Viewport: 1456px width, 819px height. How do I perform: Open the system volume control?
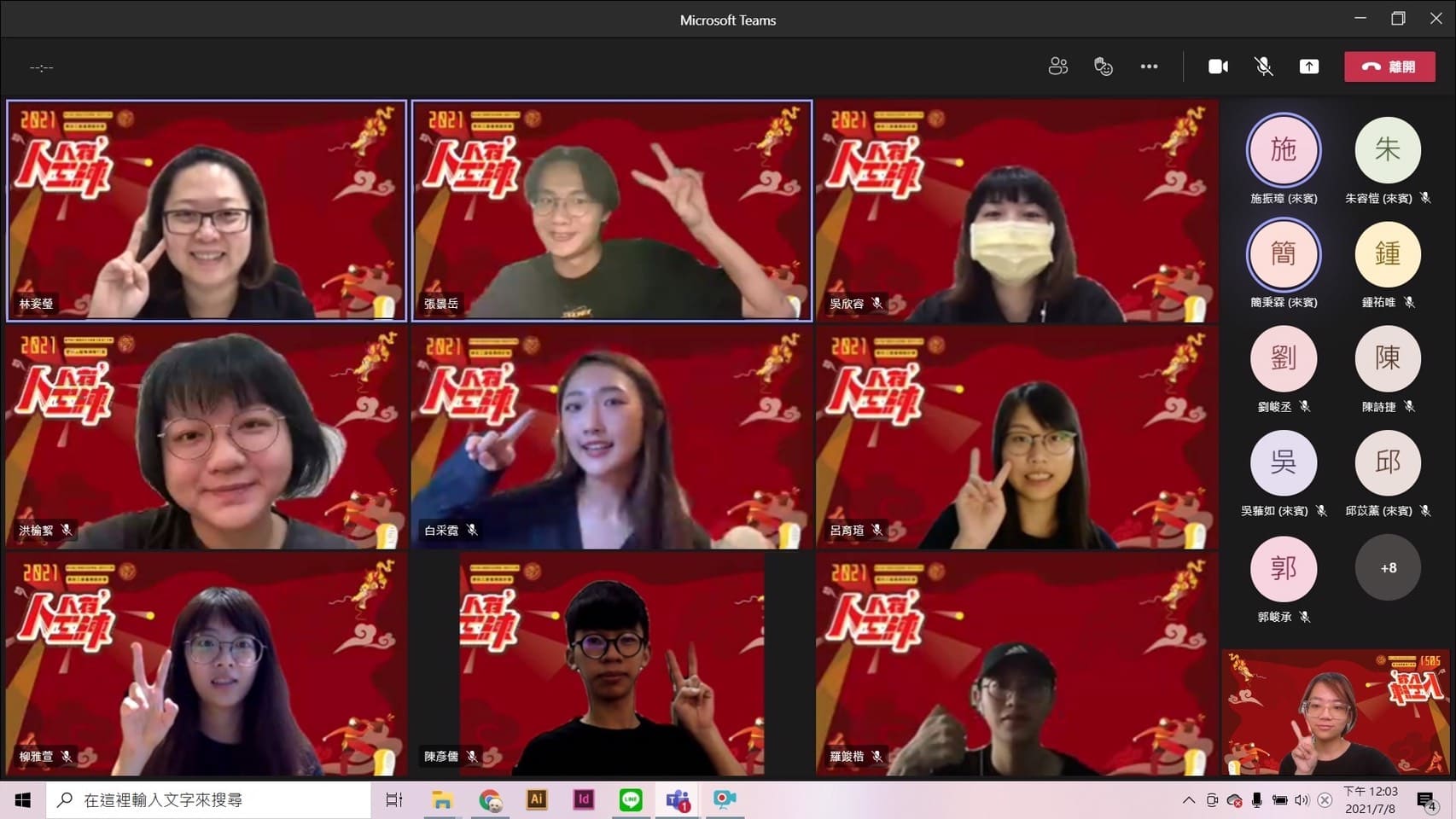pyautogui.click(x=1302, y=800)
